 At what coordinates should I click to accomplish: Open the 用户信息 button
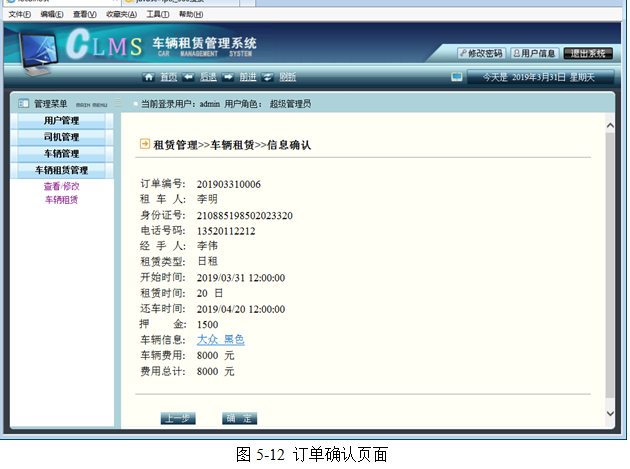(534, 53)
